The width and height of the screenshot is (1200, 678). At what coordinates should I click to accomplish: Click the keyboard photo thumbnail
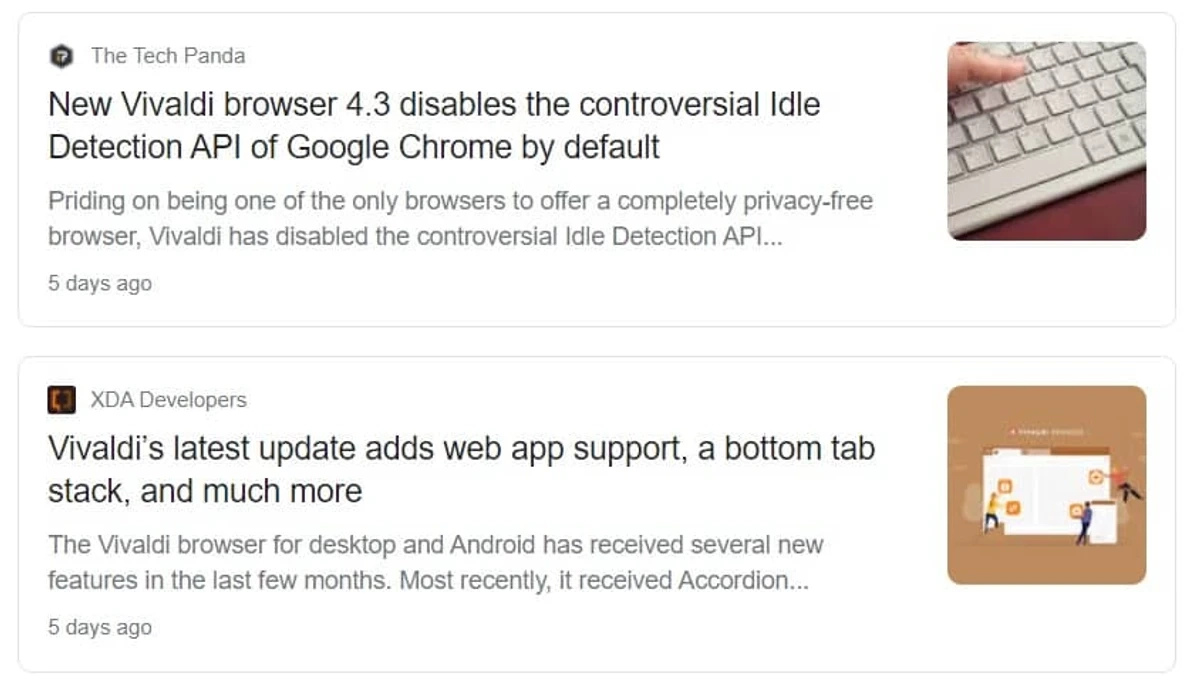[1046, 141]
